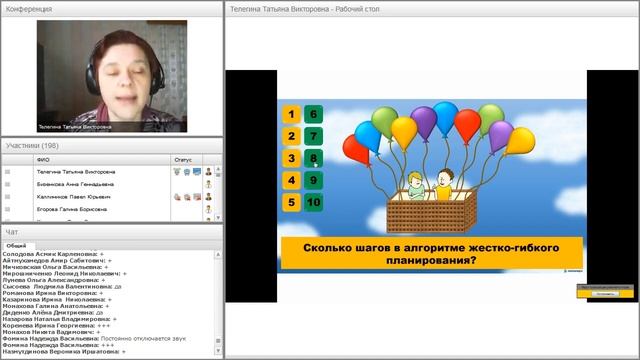
Task: Click chat message from Солодова Асмик Карленовна
Action: 53,254
